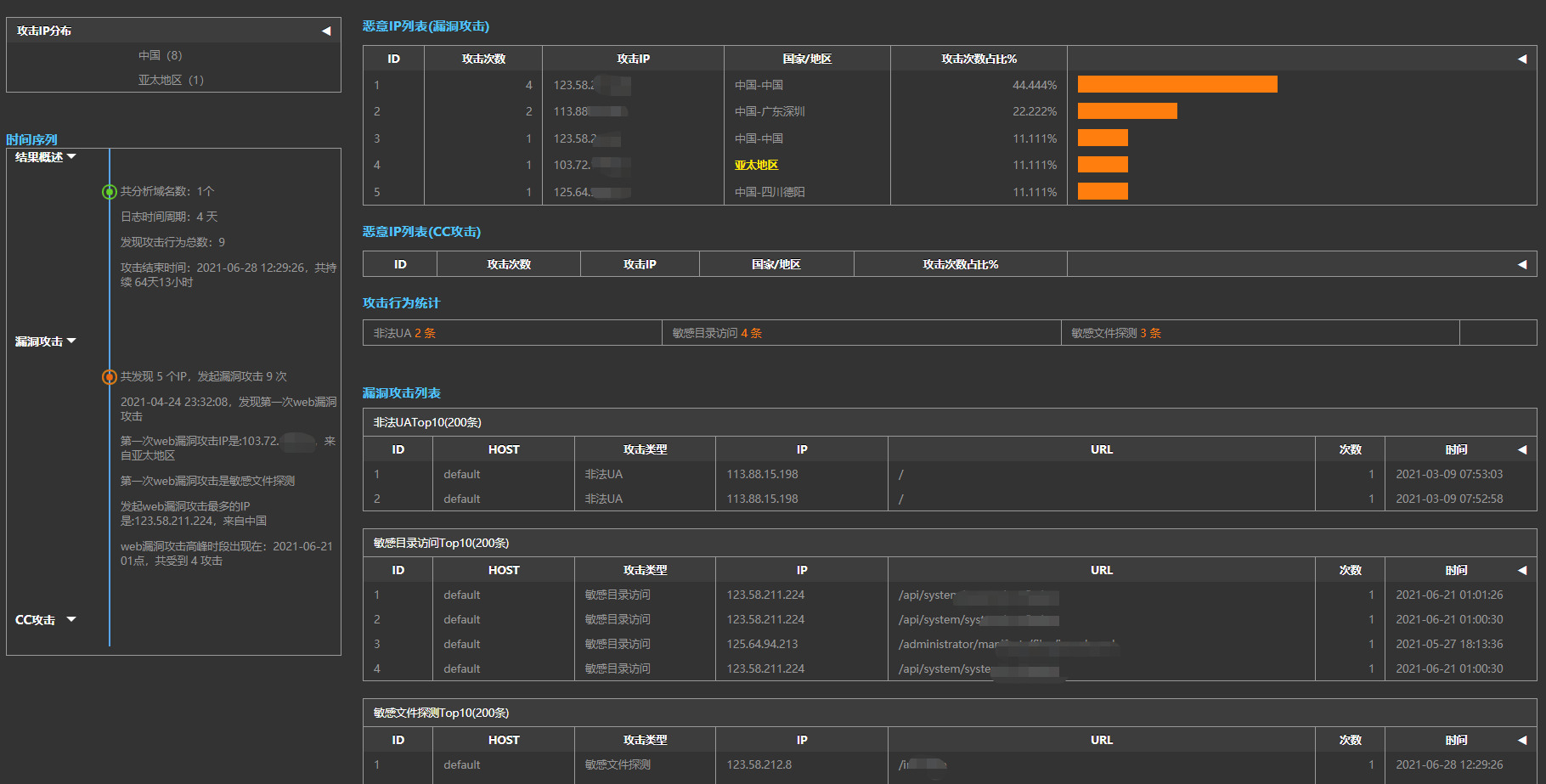
Task: Click IP 123.58.212.8 in file probe table
Action: 759,764
